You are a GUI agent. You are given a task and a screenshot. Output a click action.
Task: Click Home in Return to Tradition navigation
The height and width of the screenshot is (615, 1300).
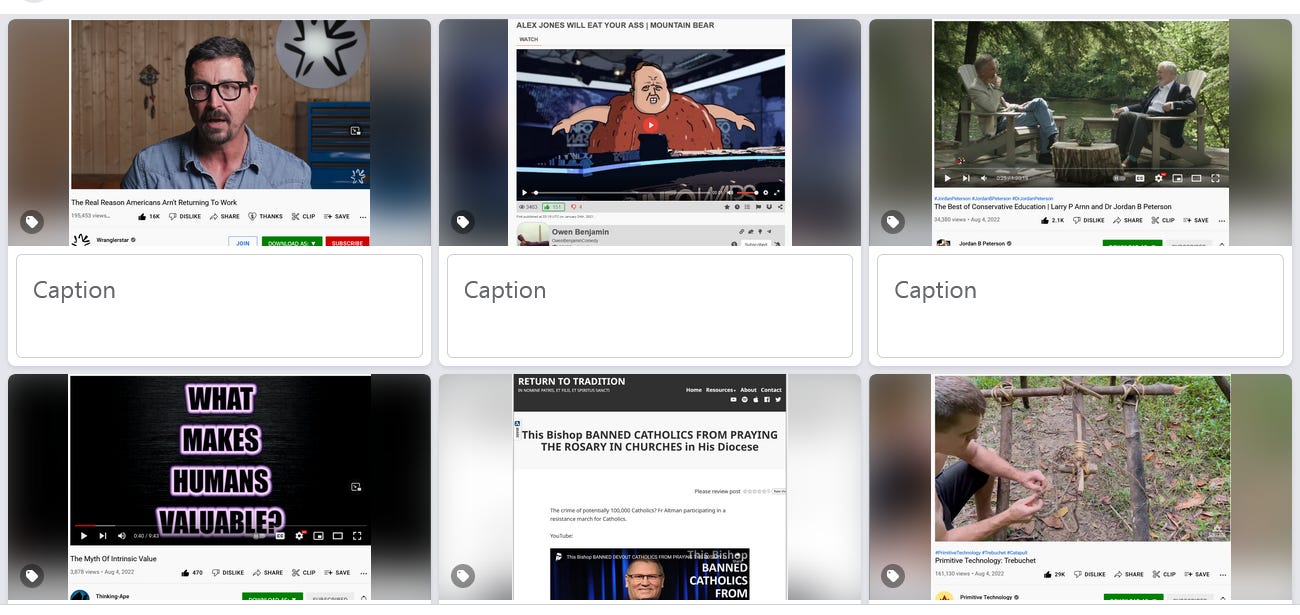[x=693, y=390]
